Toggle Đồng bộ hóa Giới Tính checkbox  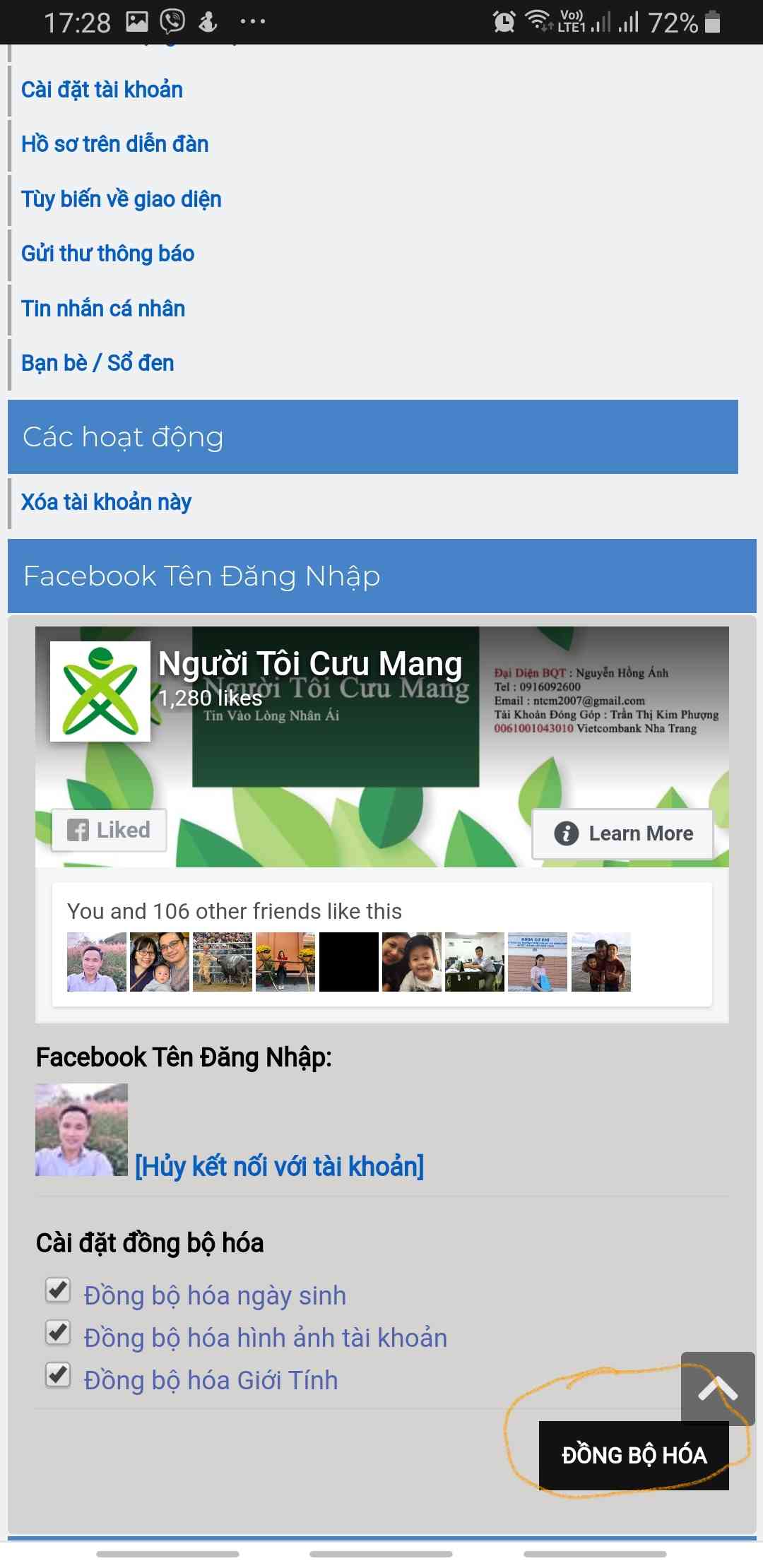coord(58,1375)
